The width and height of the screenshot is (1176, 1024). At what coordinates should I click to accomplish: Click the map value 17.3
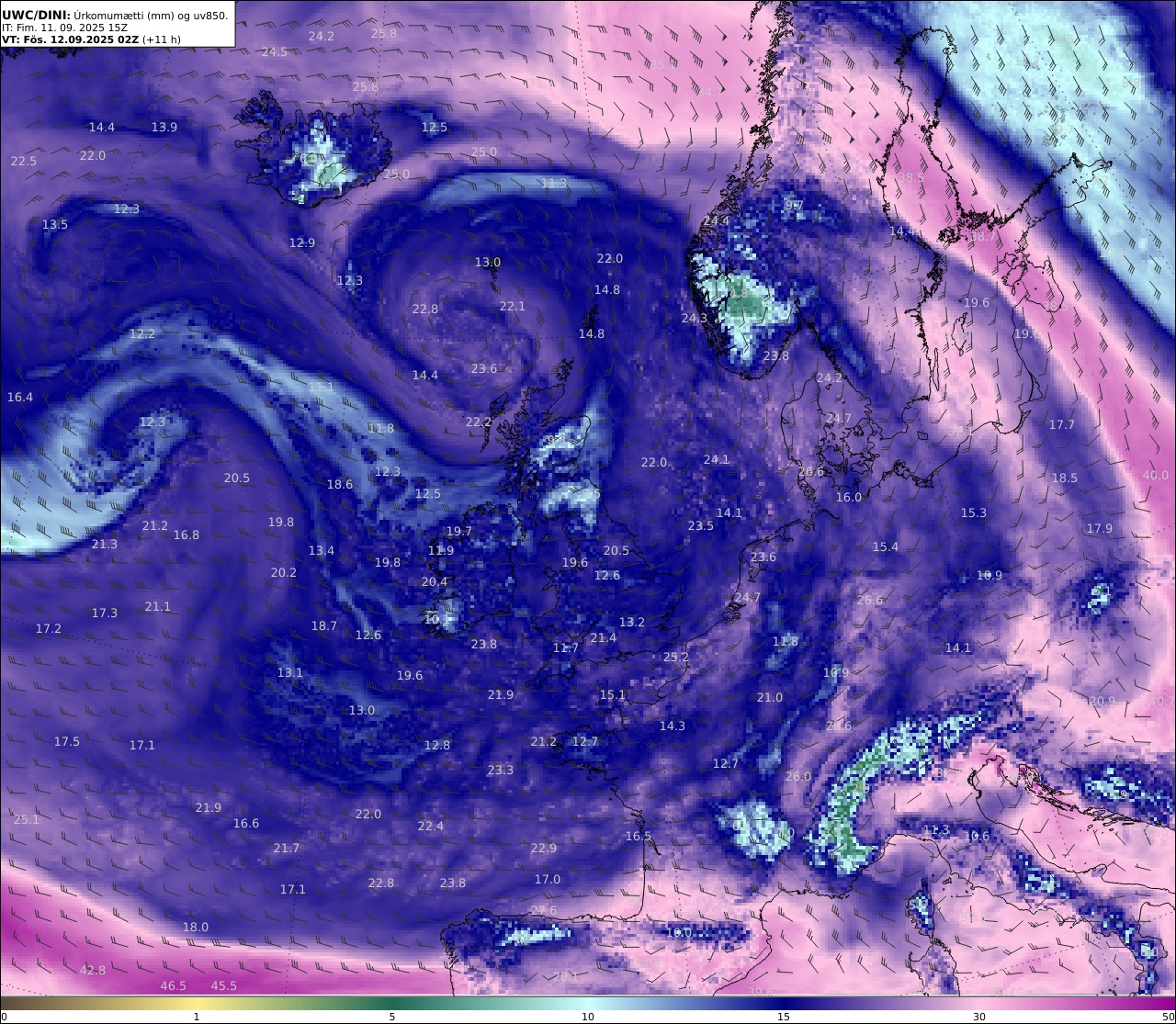click(x=104, y=613)
